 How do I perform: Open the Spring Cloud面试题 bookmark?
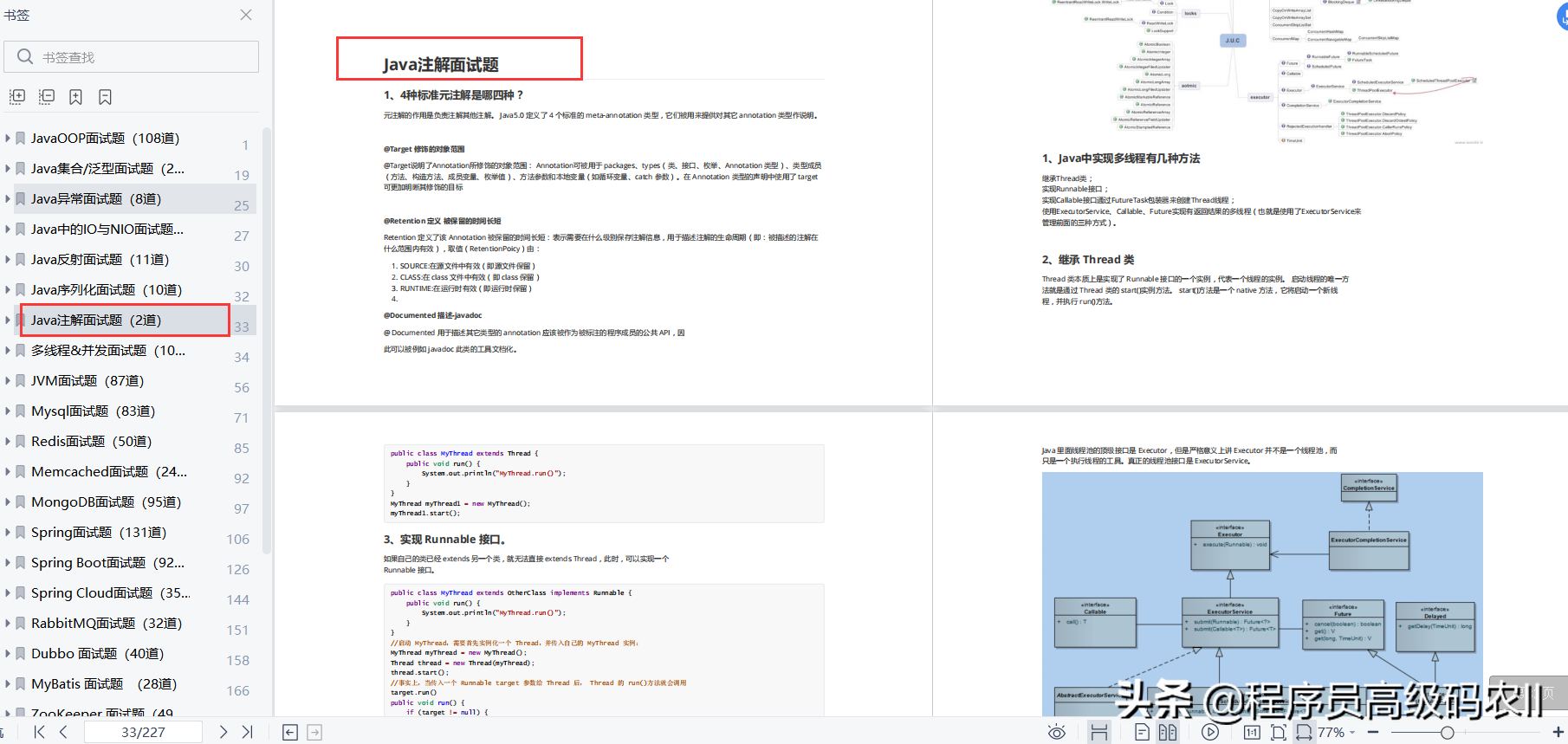click(111, 592)
